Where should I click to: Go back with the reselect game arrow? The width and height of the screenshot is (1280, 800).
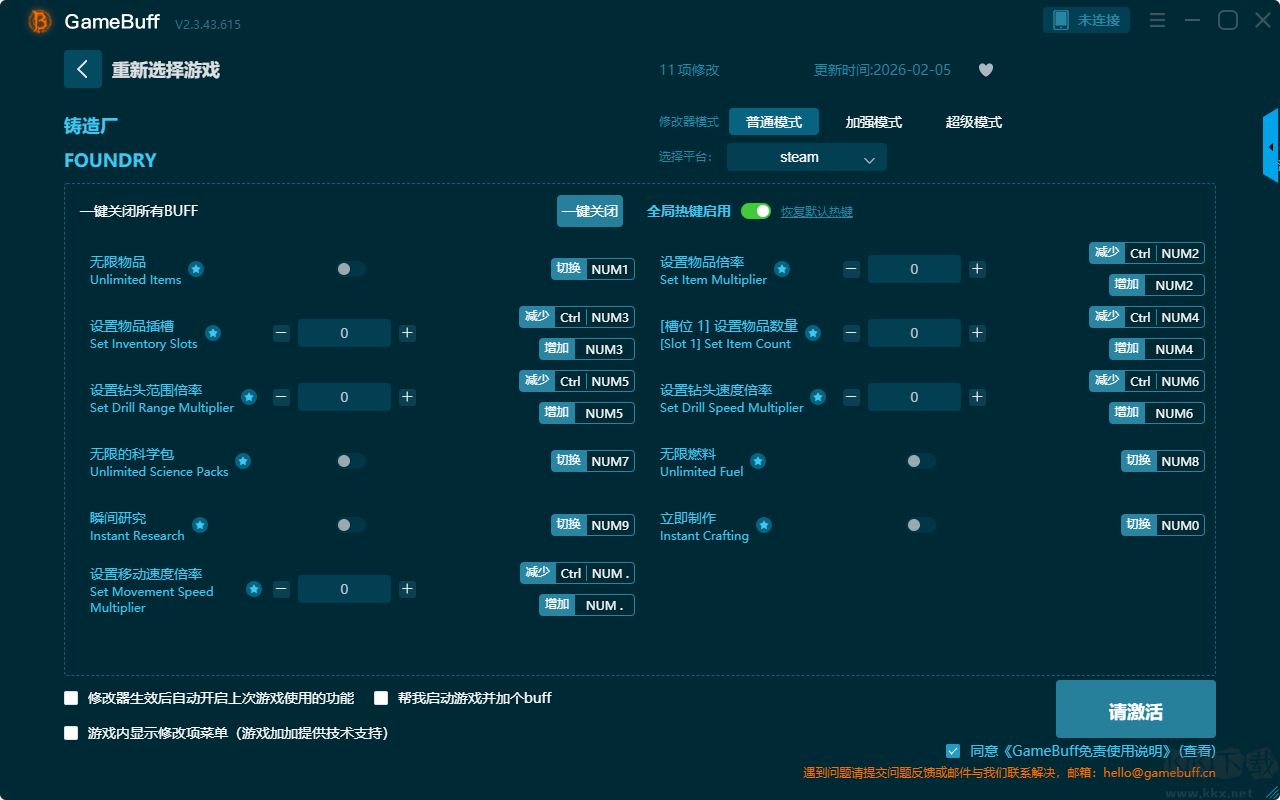pos(83,69)
